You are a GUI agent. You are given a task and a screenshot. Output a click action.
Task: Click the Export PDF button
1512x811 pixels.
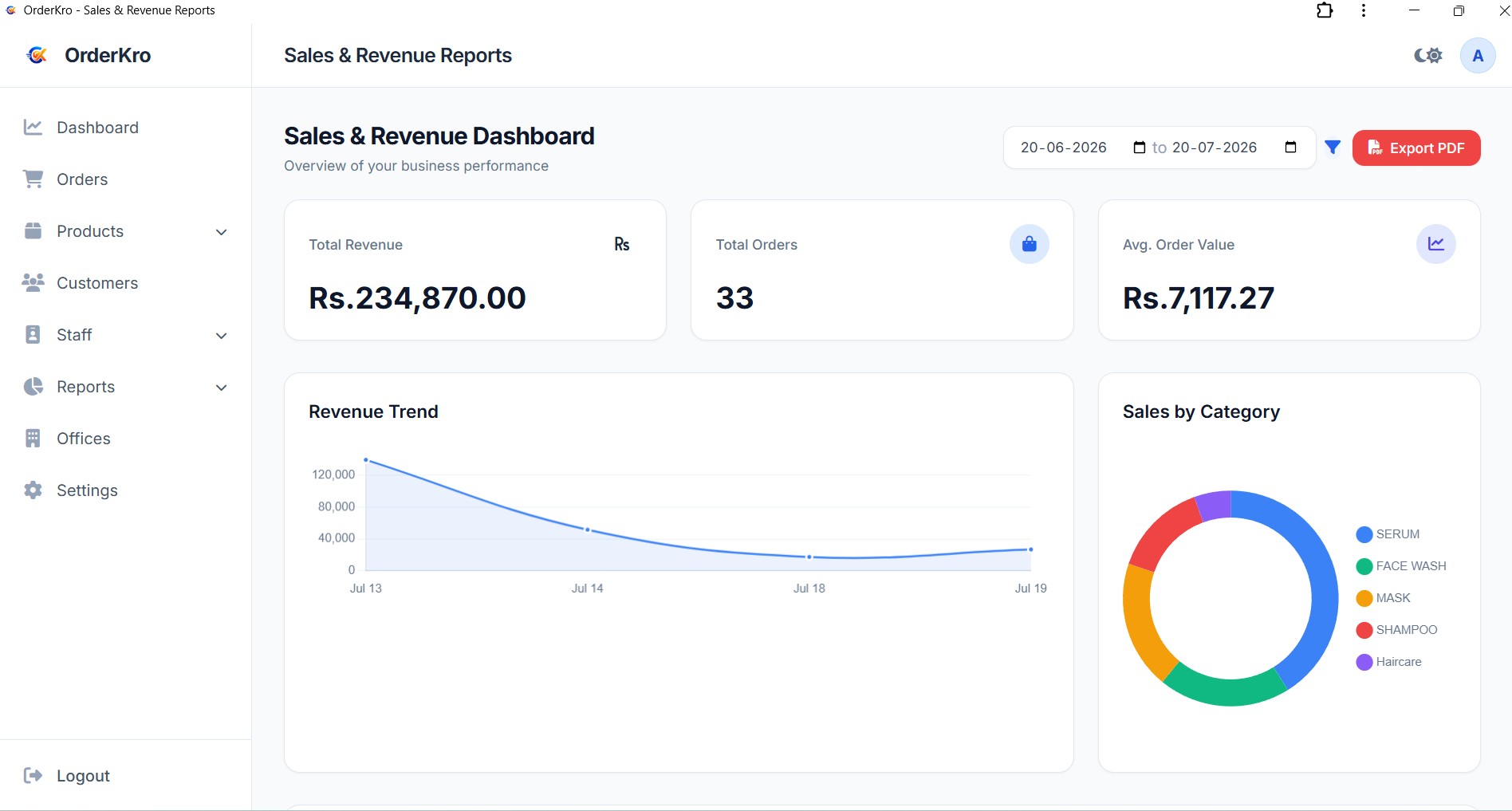pos(1416,148)
